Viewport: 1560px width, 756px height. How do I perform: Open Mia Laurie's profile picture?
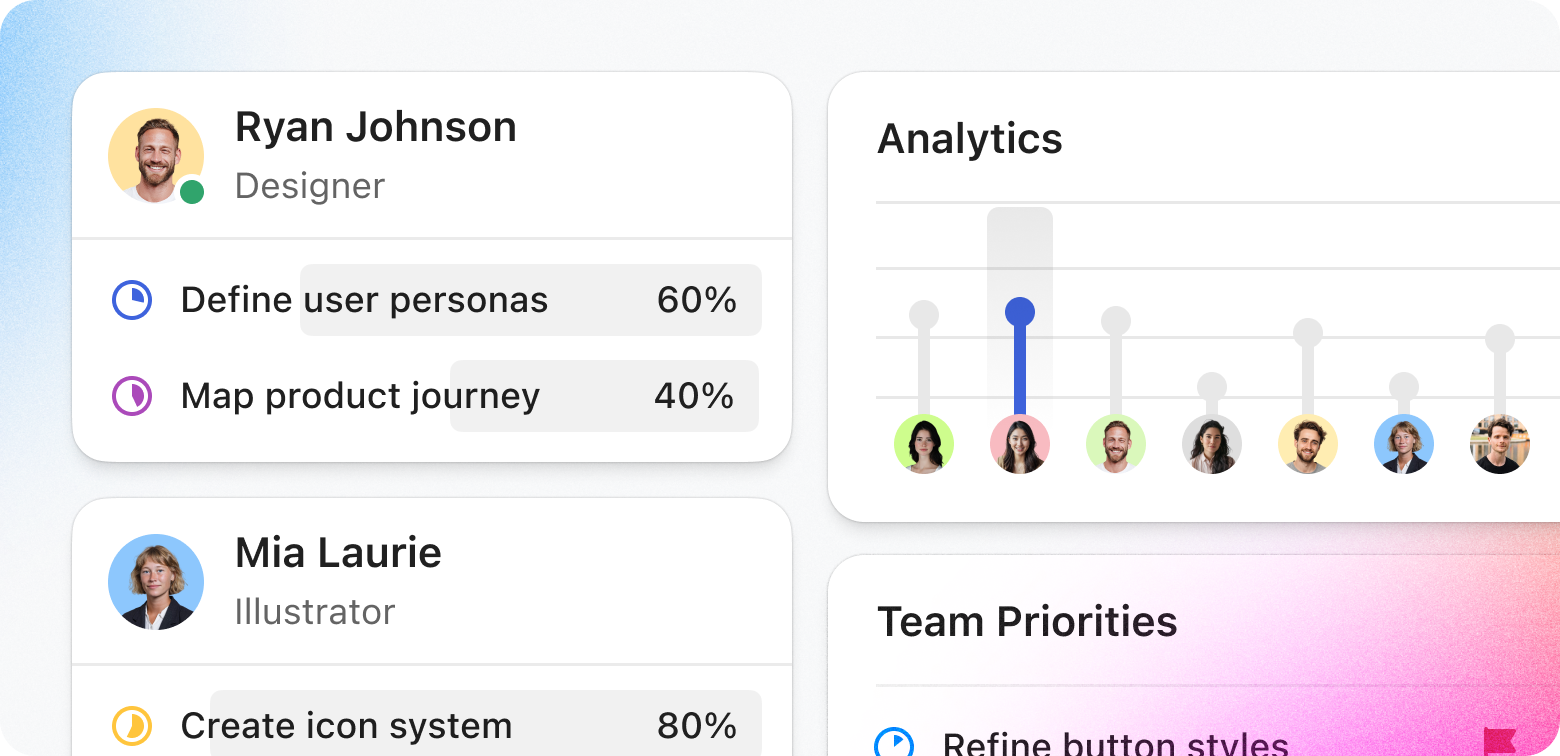[x=155, y=582]
